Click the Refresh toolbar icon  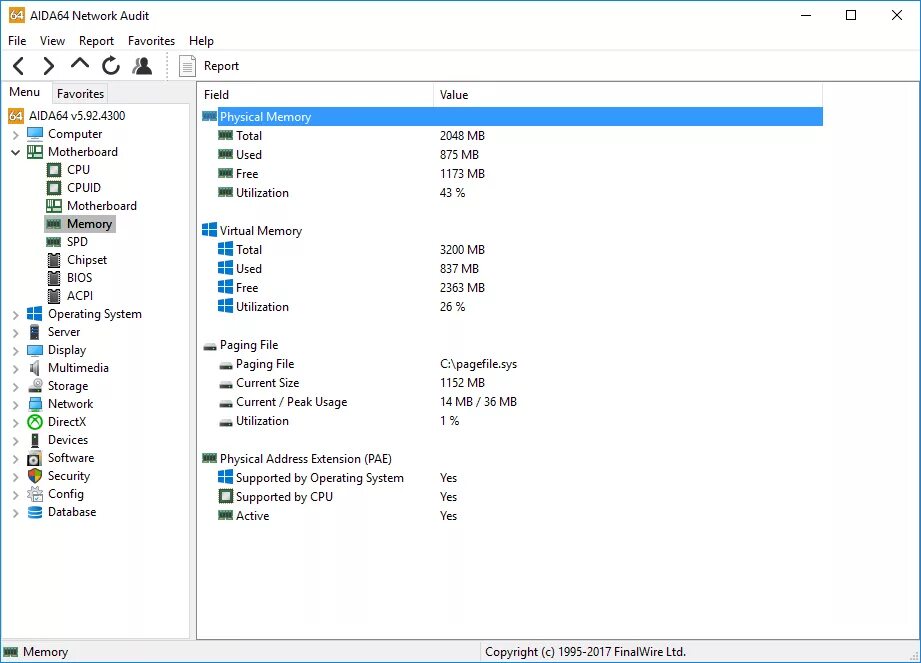[110, 66]
